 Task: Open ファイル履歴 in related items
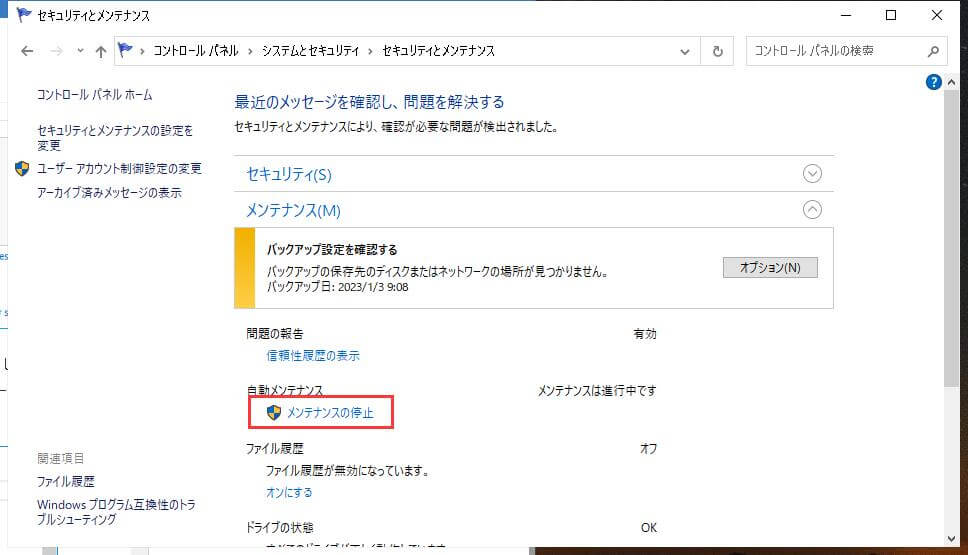point(65,482)
